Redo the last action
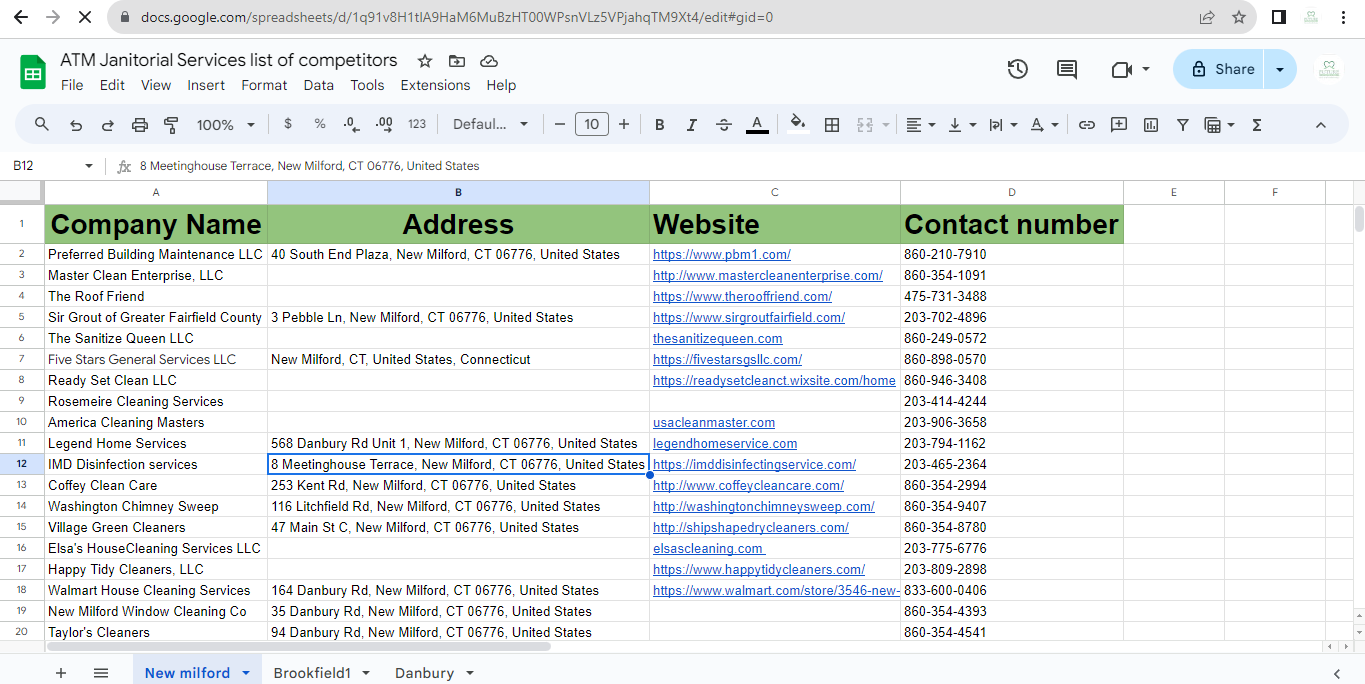The width and height of the screenshot is (1365, 684). point(108,125)
